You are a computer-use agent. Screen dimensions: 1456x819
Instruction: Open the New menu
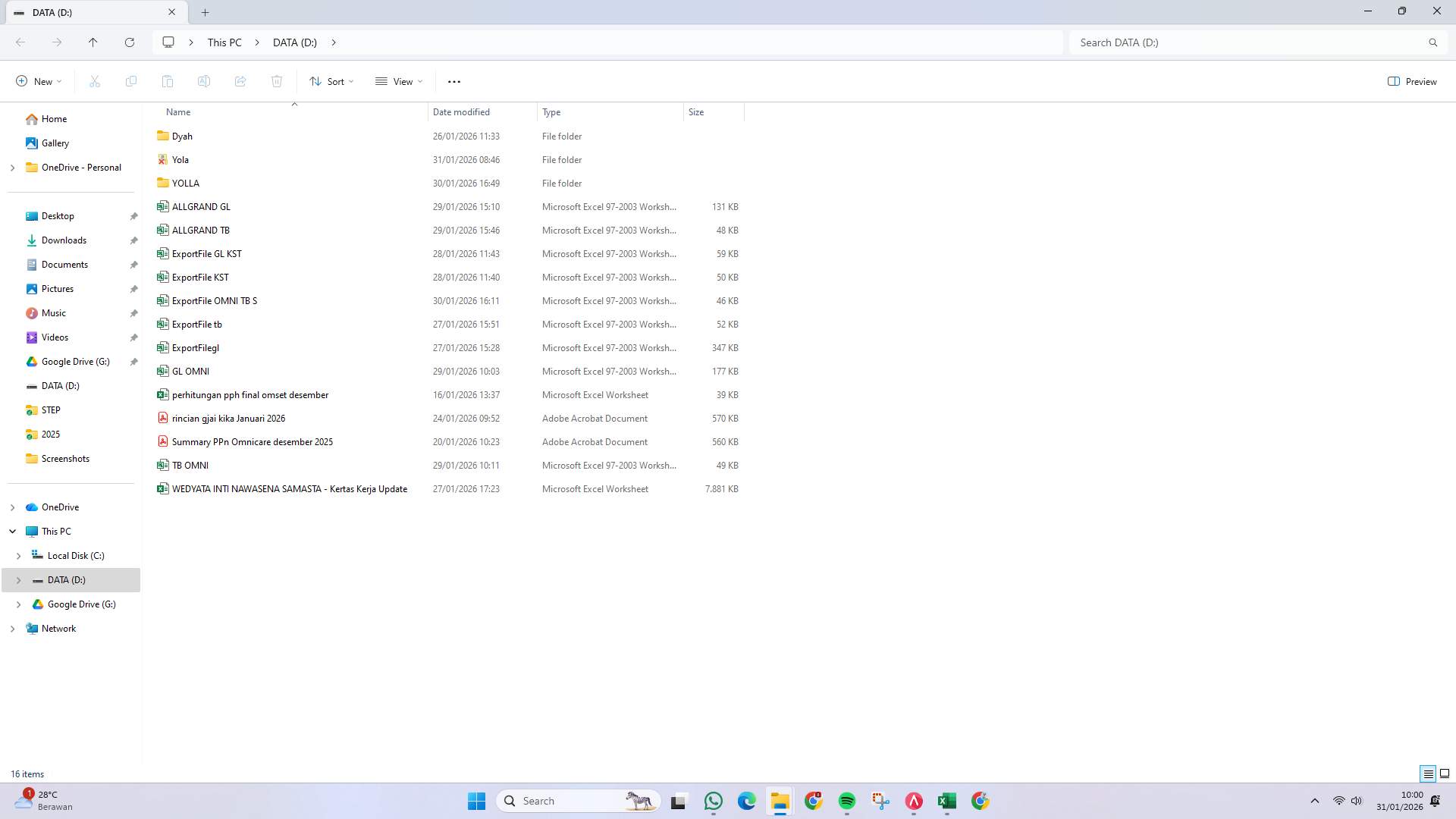[38, 81]
